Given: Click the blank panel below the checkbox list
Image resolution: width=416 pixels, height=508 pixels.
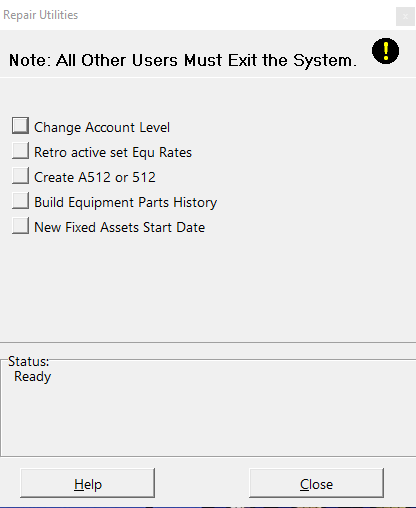Looking at the screenshot, I should (208, 287).
